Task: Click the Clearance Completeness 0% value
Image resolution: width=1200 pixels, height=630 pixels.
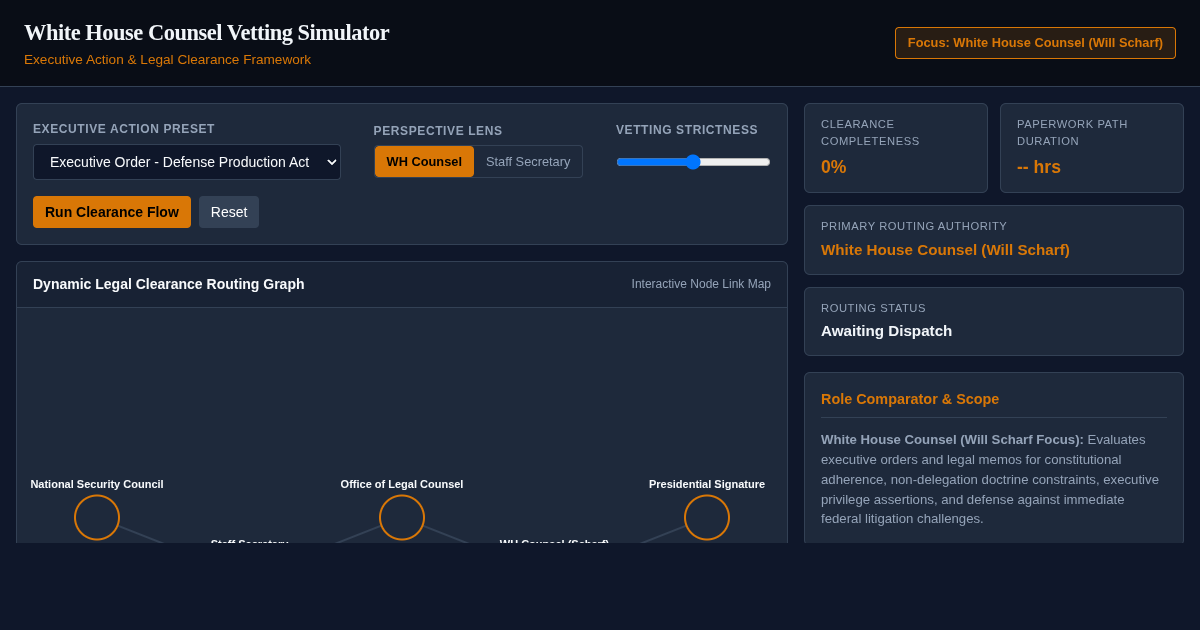Action: pos(834,167)
